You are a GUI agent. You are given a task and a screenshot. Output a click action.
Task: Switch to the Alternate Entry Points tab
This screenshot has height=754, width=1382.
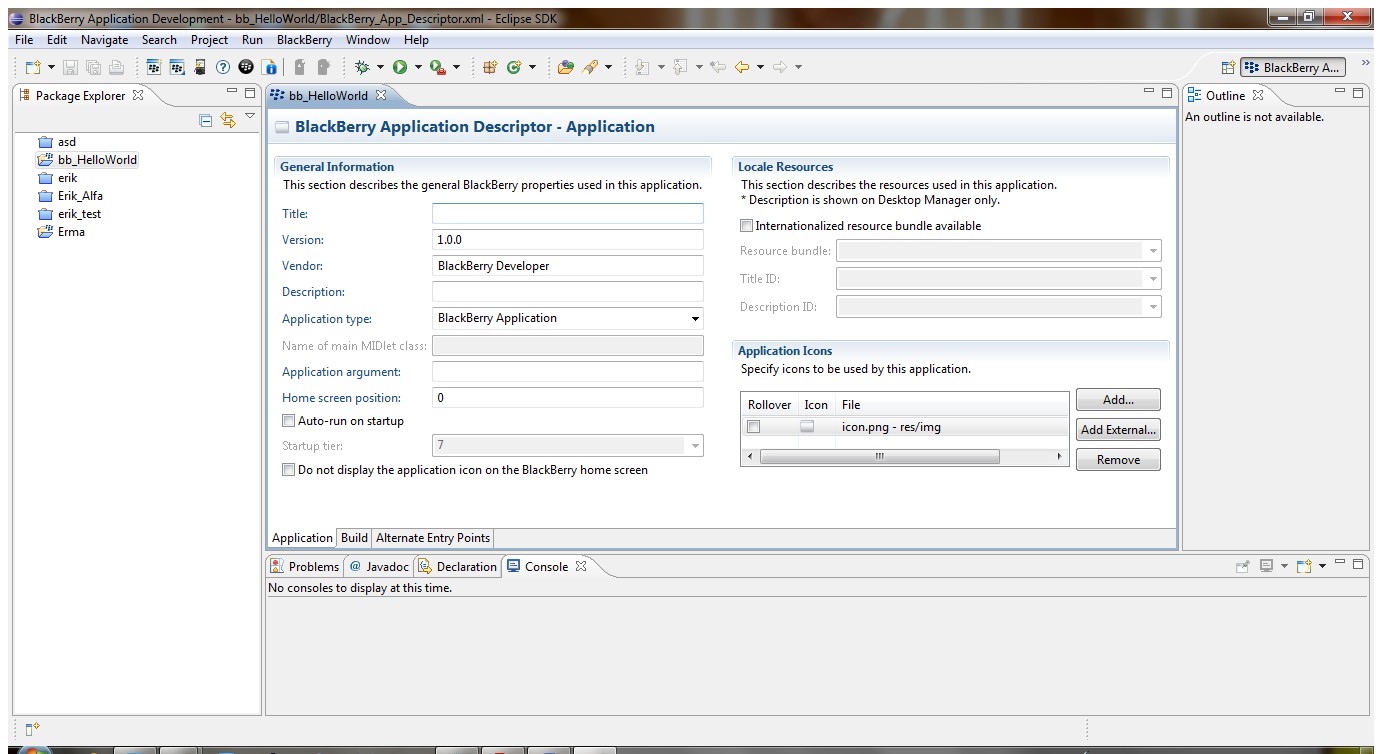tap(432, 538)
